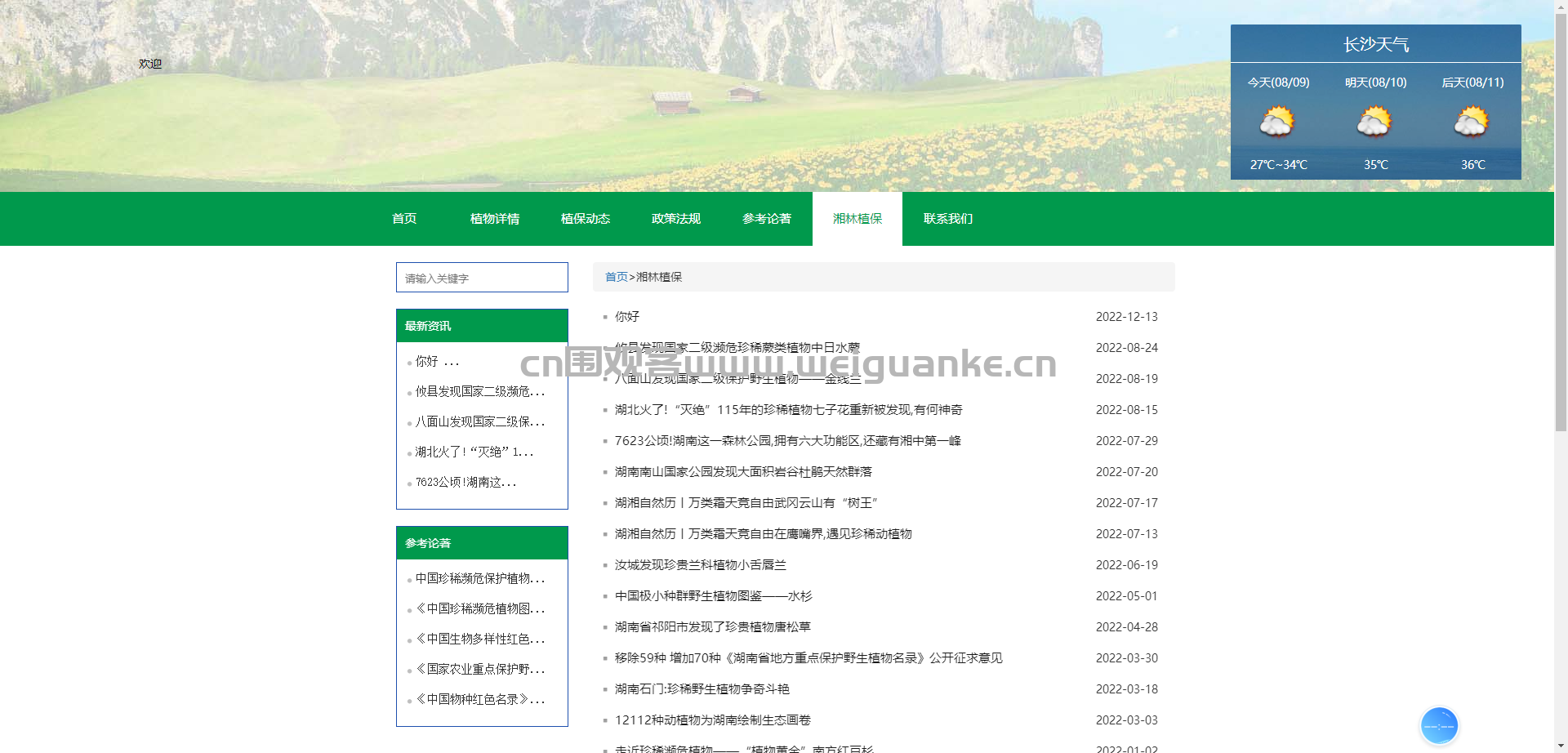Click the page vertical scrollbar
Viewport: 1568px width, 753px height.
[x=1561, y=221]
